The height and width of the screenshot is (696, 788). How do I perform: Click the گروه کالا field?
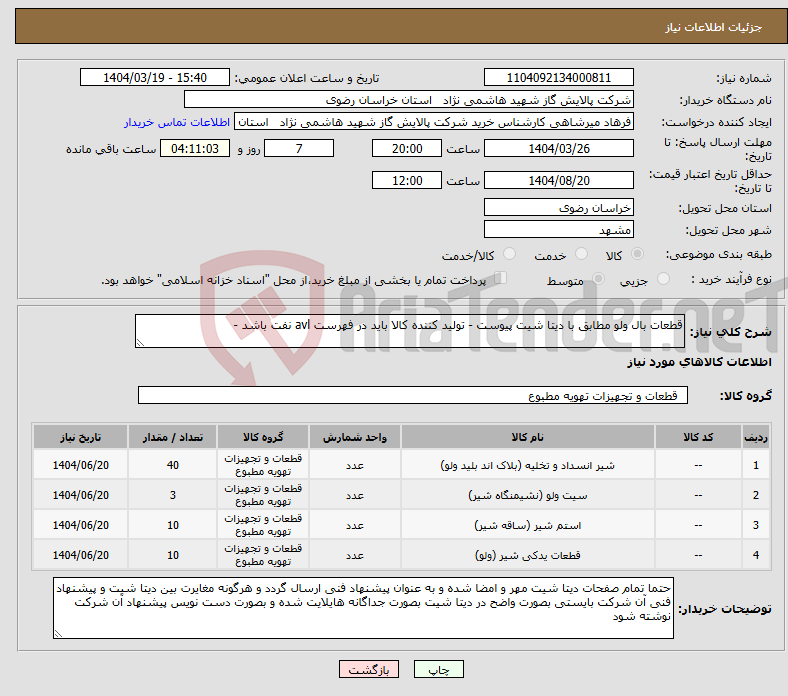coord(413,395)
